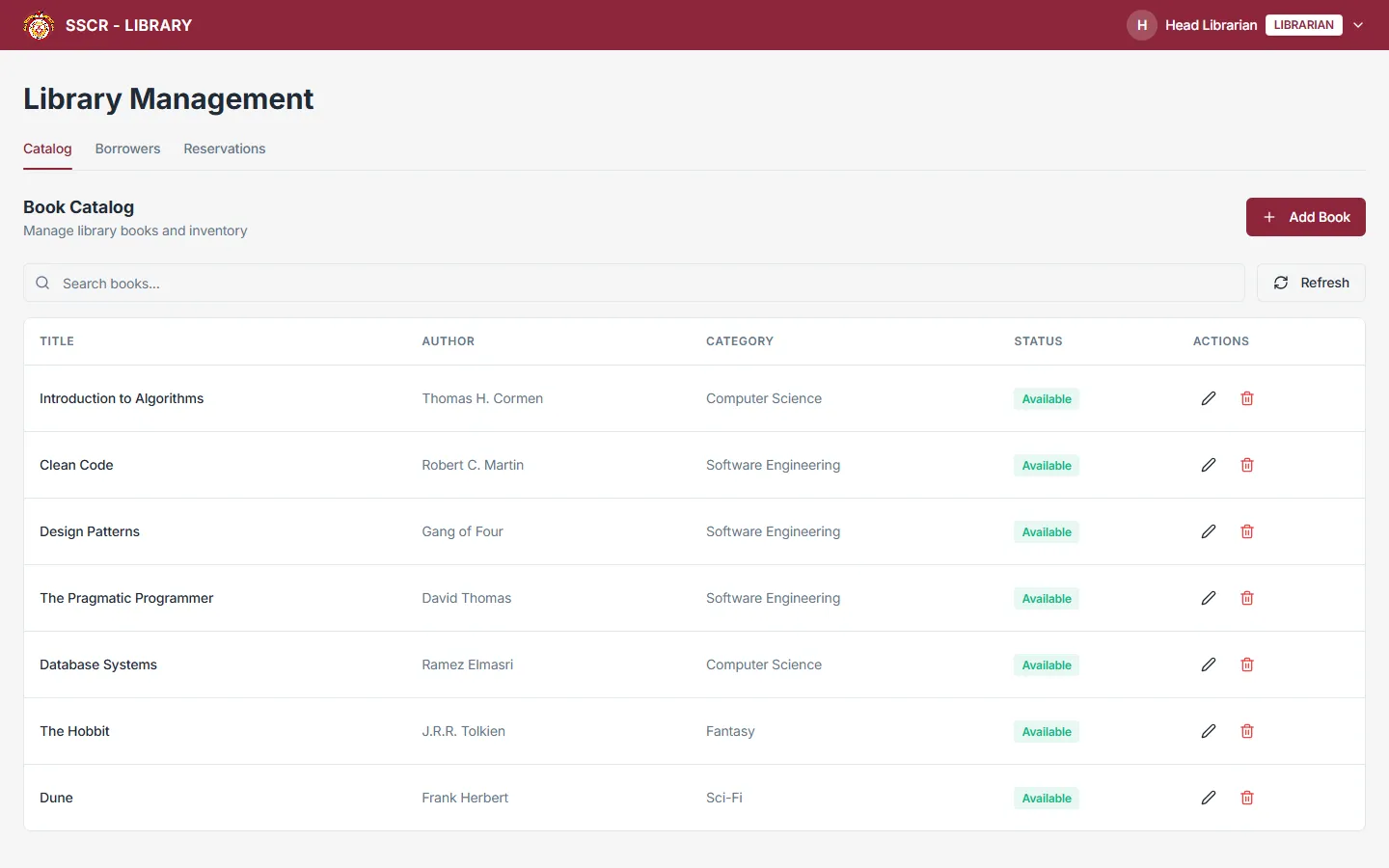The width and height of the screenshot is (1389, 868).
Task: Go to the Reservations tab
Action: click(225, 149)
